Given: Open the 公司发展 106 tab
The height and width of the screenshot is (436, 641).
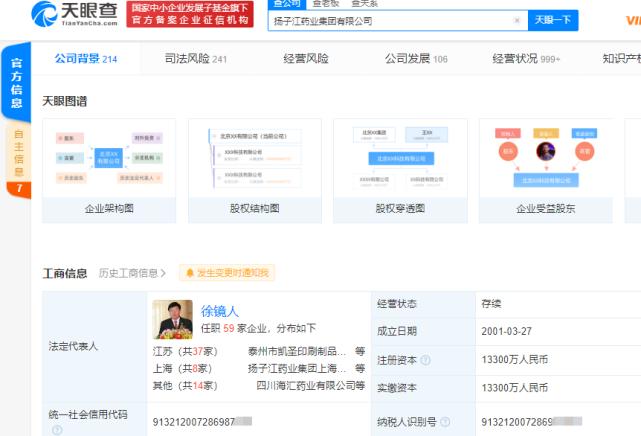Looking at the screenshot, I should point(416,59).
